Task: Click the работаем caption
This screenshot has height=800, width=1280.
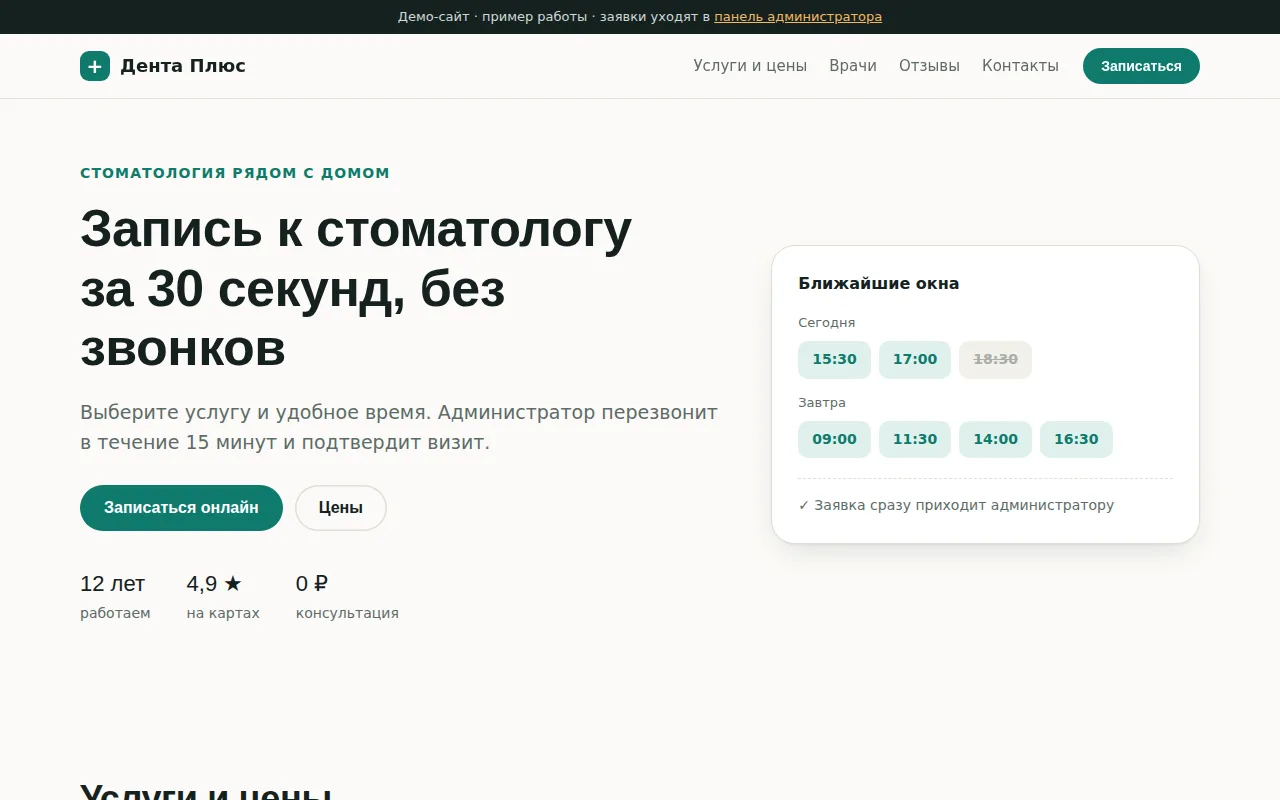Action: pyautogui.click(x=115, y=613)
